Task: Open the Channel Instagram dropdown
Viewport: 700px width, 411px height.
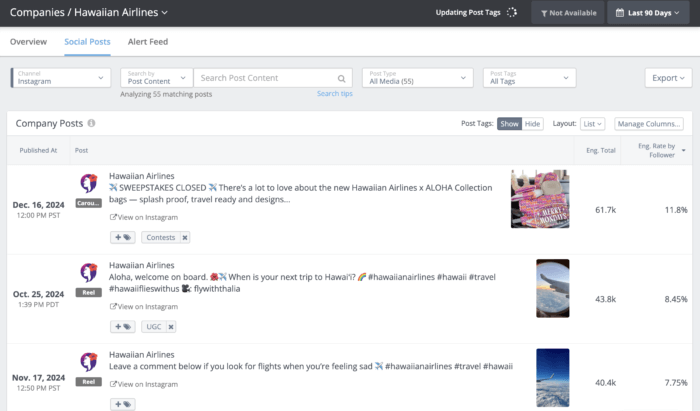Action: [x=61, y=78]
